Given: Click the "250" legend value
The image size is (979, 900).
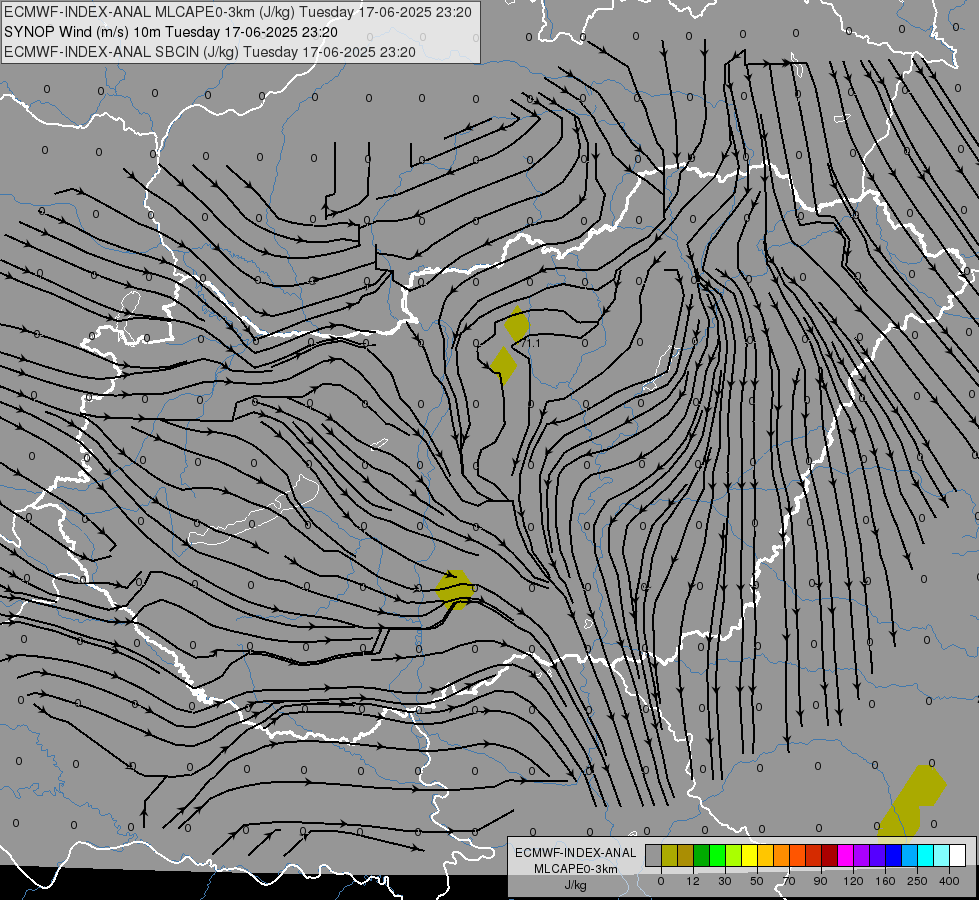Looking at the screenshot, I should click(x=917, y=881).
